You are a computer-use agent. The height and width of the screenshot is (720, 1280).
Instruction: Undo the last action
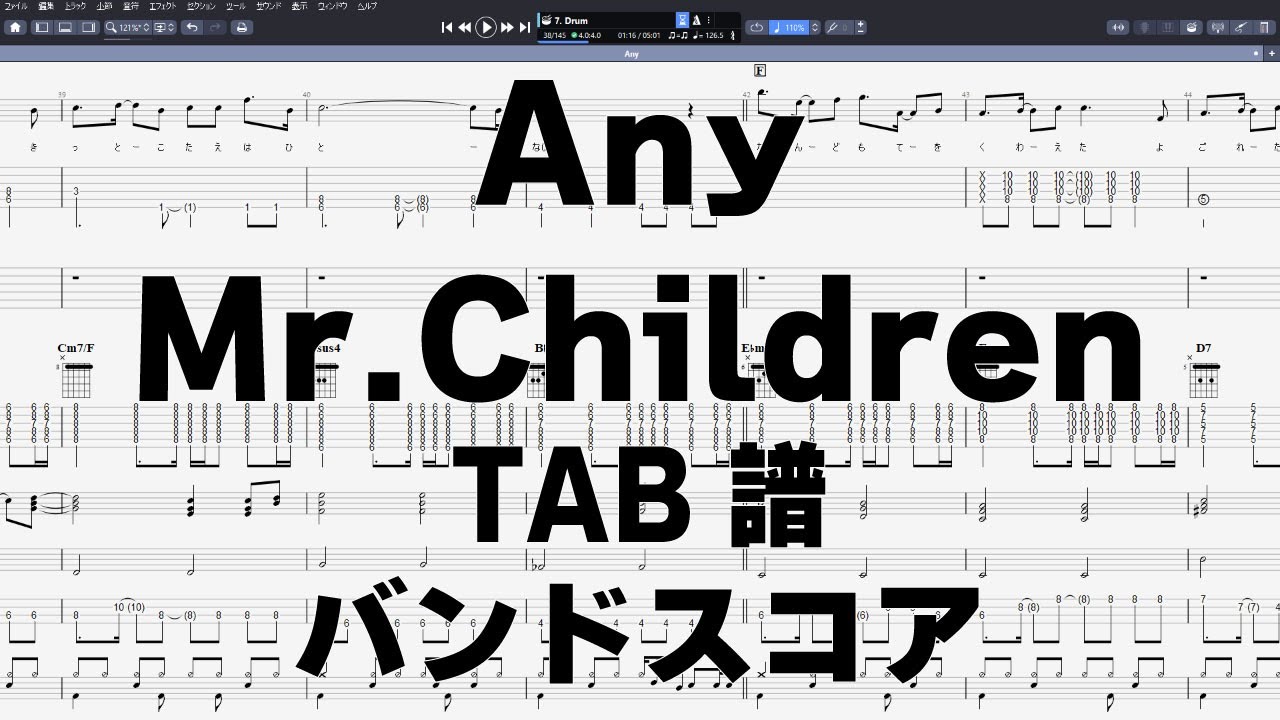coord(193,27)
